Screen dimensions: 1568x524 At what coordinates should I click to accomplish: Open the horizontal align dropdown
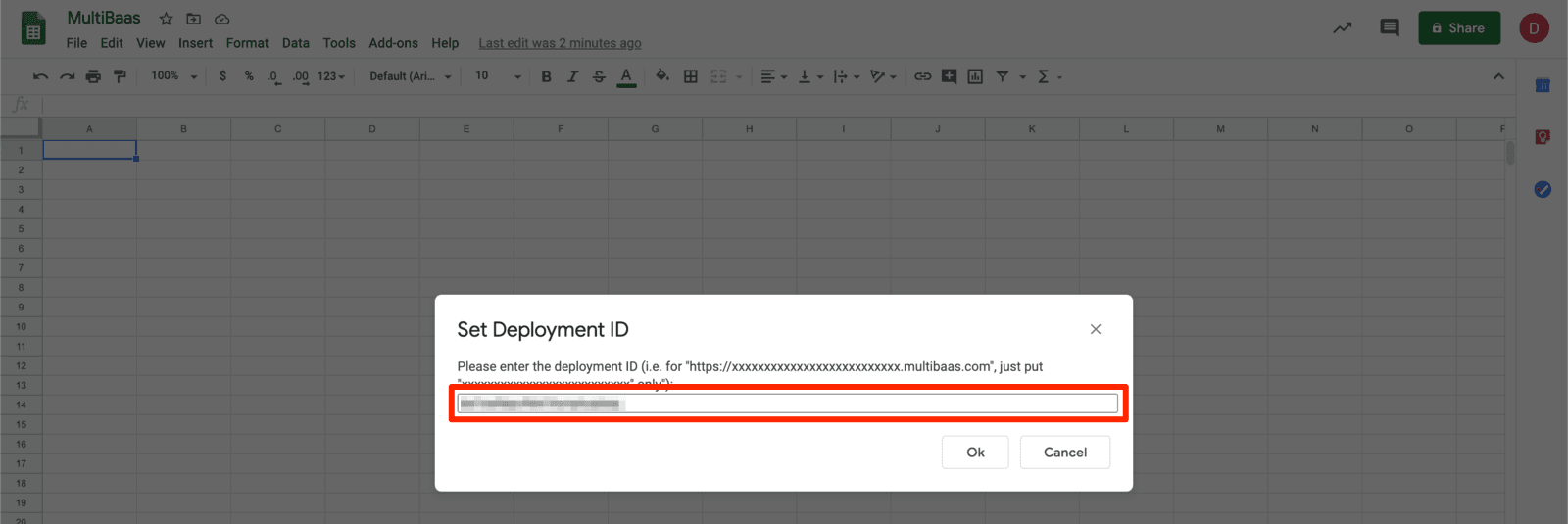coord(773,76)
